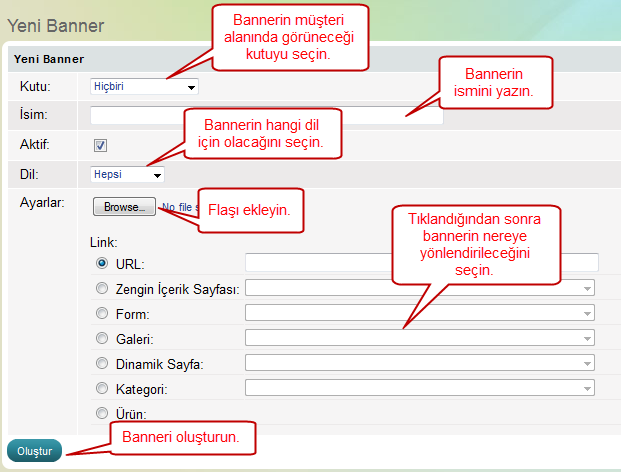
Task: Choose the Ürün radio button
Action: (x=101, y=412)
